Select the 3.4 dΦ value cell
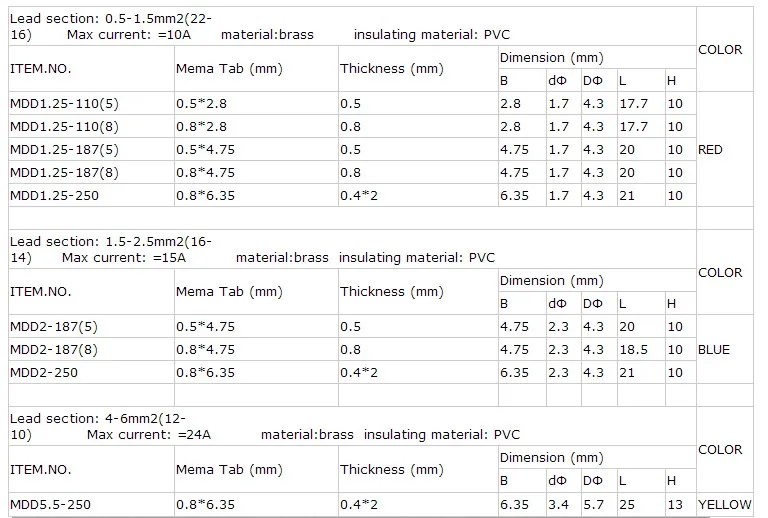 click(x=564, y=504)
